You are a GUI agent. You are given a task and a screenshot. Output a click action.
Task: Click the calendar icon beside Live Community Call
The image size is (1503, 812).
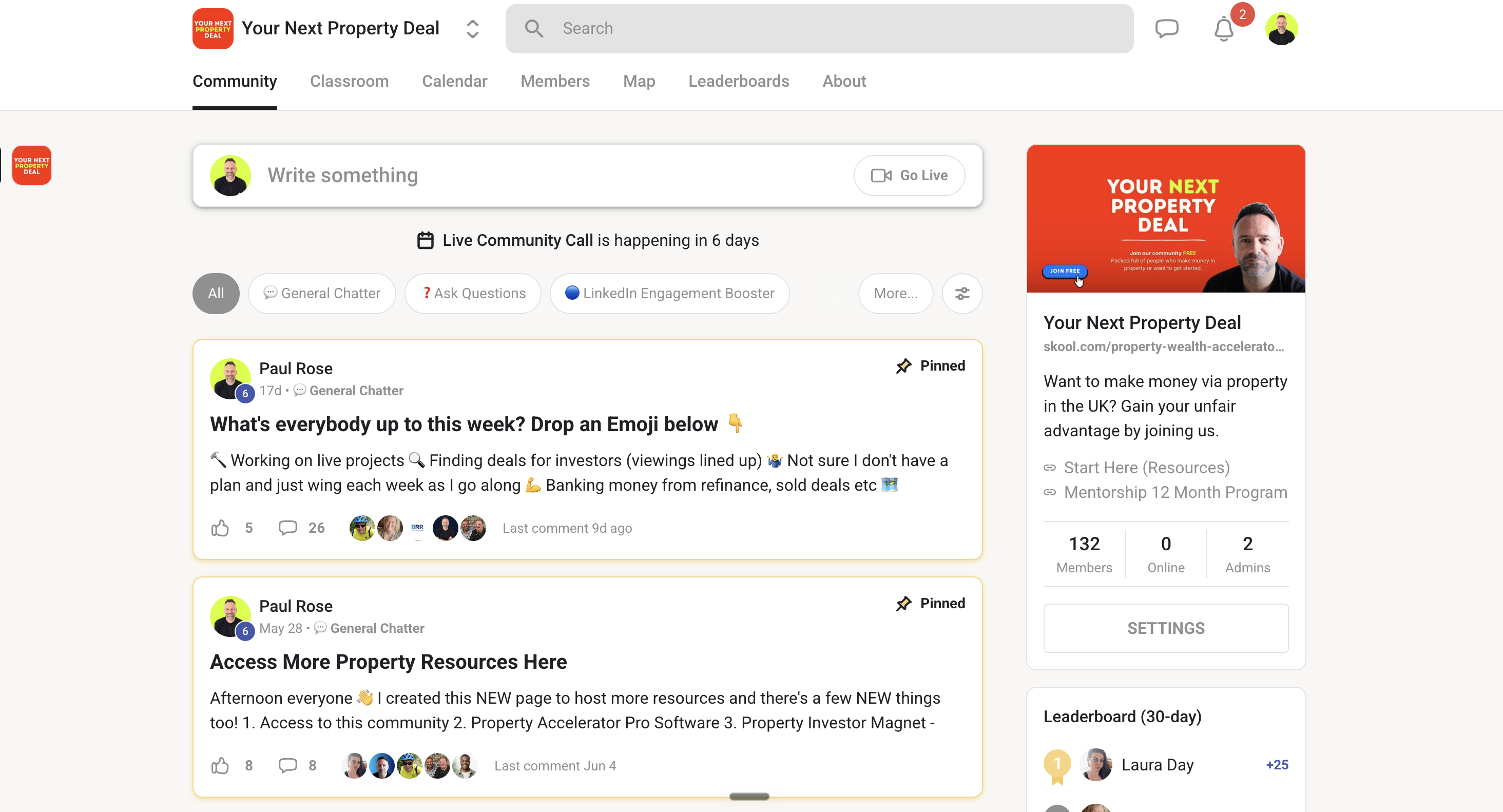point(426,240)
